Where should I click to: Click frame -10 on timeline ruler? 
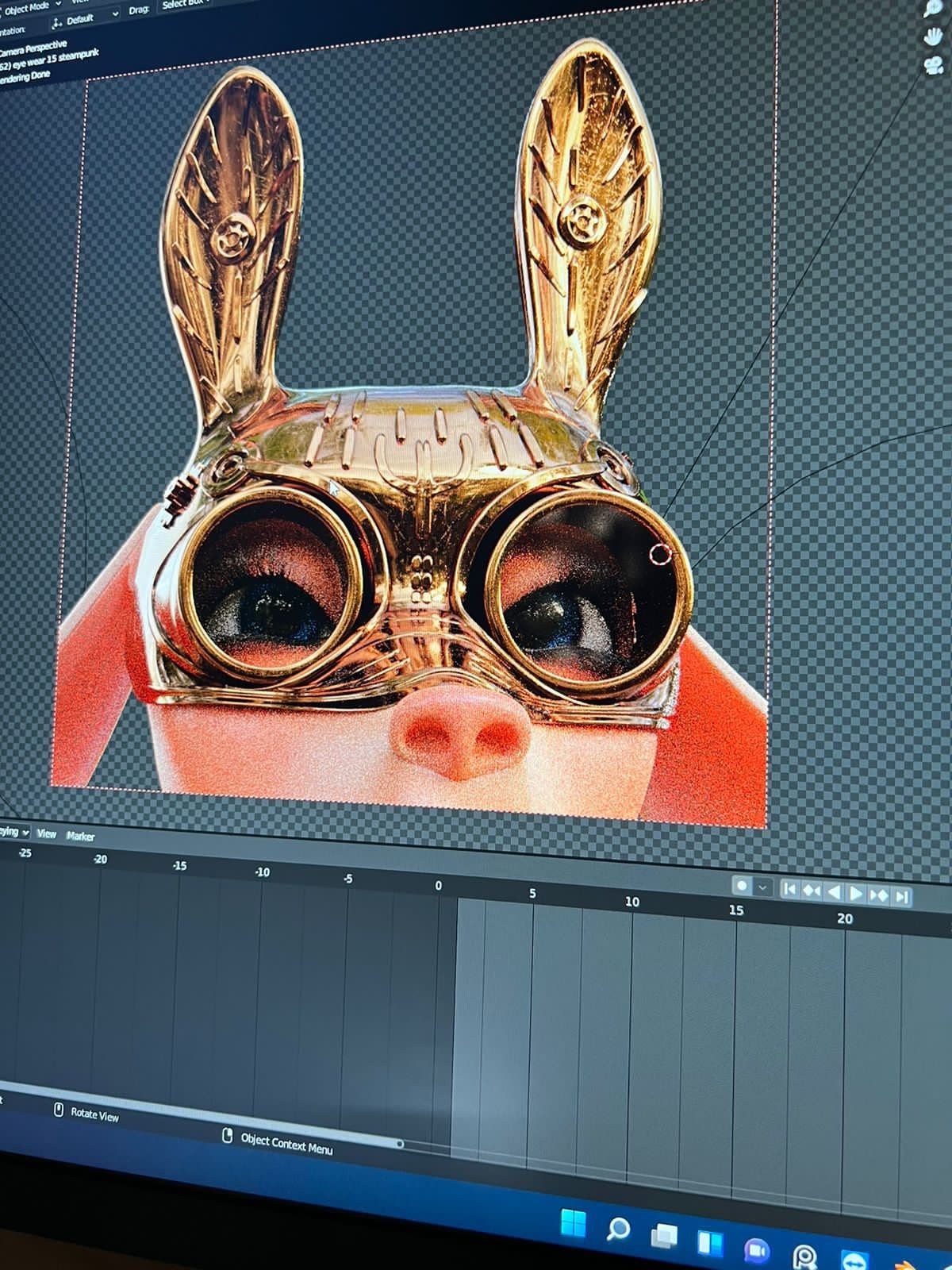(262, 872)
